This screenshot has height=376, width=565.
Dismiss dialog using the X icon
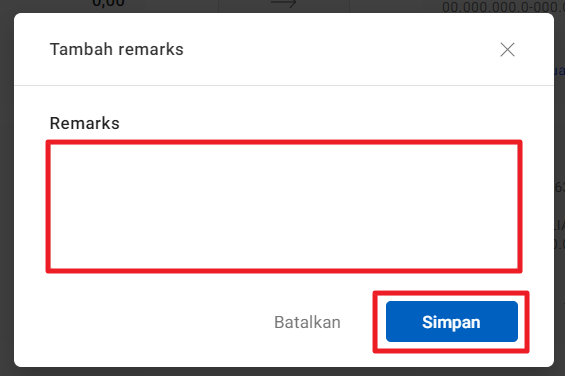pyautogui.click(x=507, y=49)
